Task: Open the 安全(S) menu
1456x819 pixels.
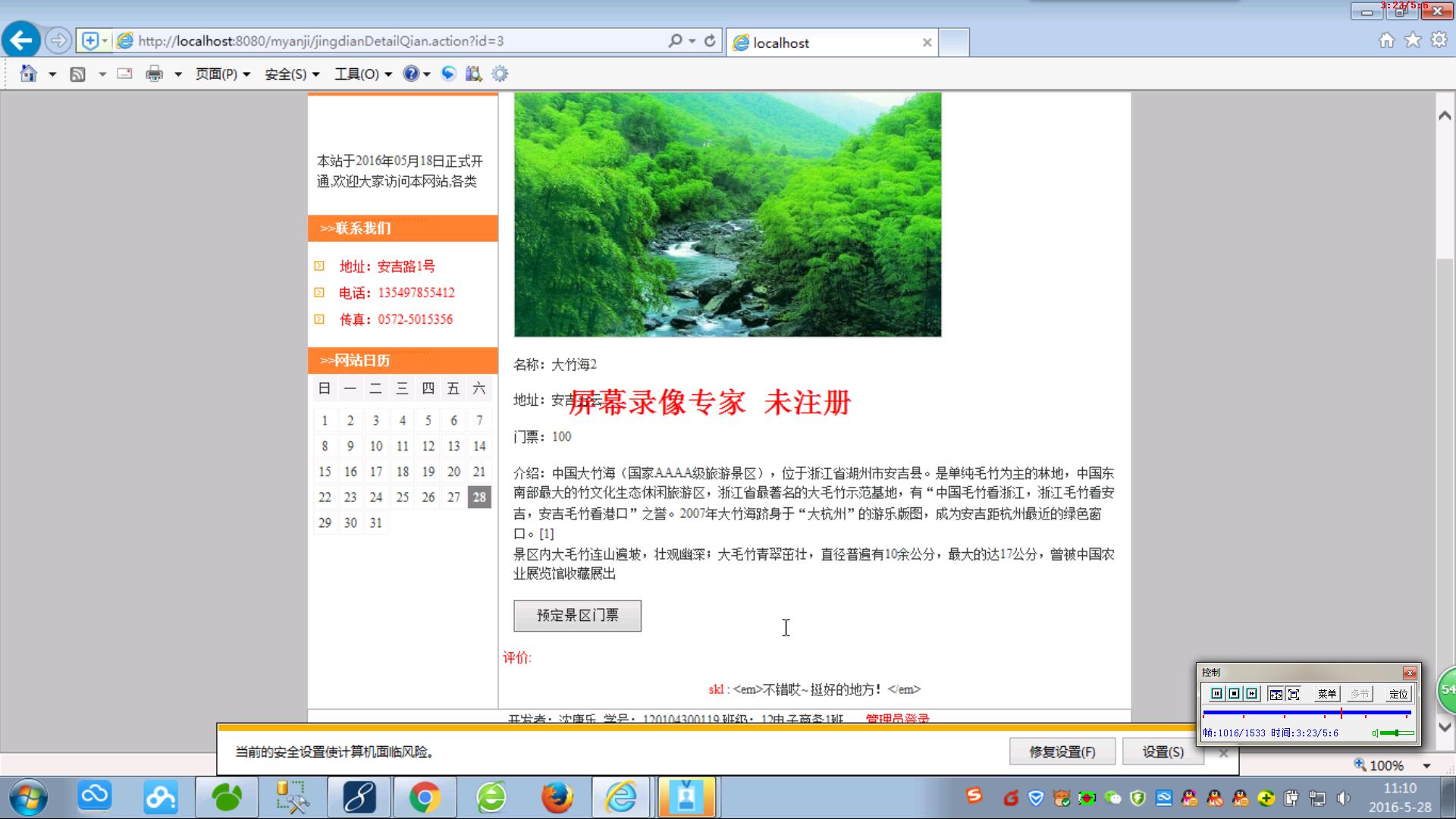Action: click(292, 74)
